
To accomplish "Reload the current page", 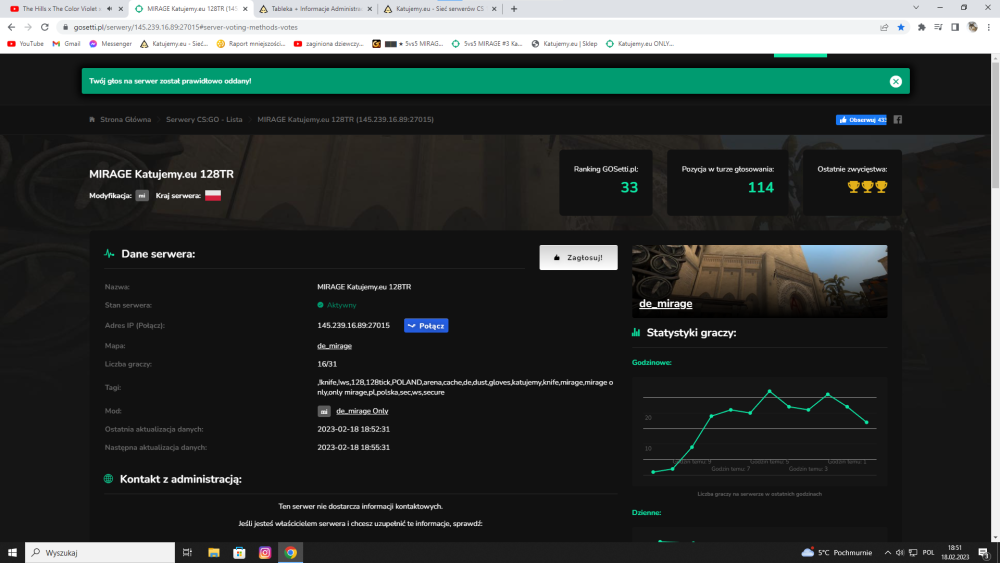I will pyautogui.click(x=45, y=27).
